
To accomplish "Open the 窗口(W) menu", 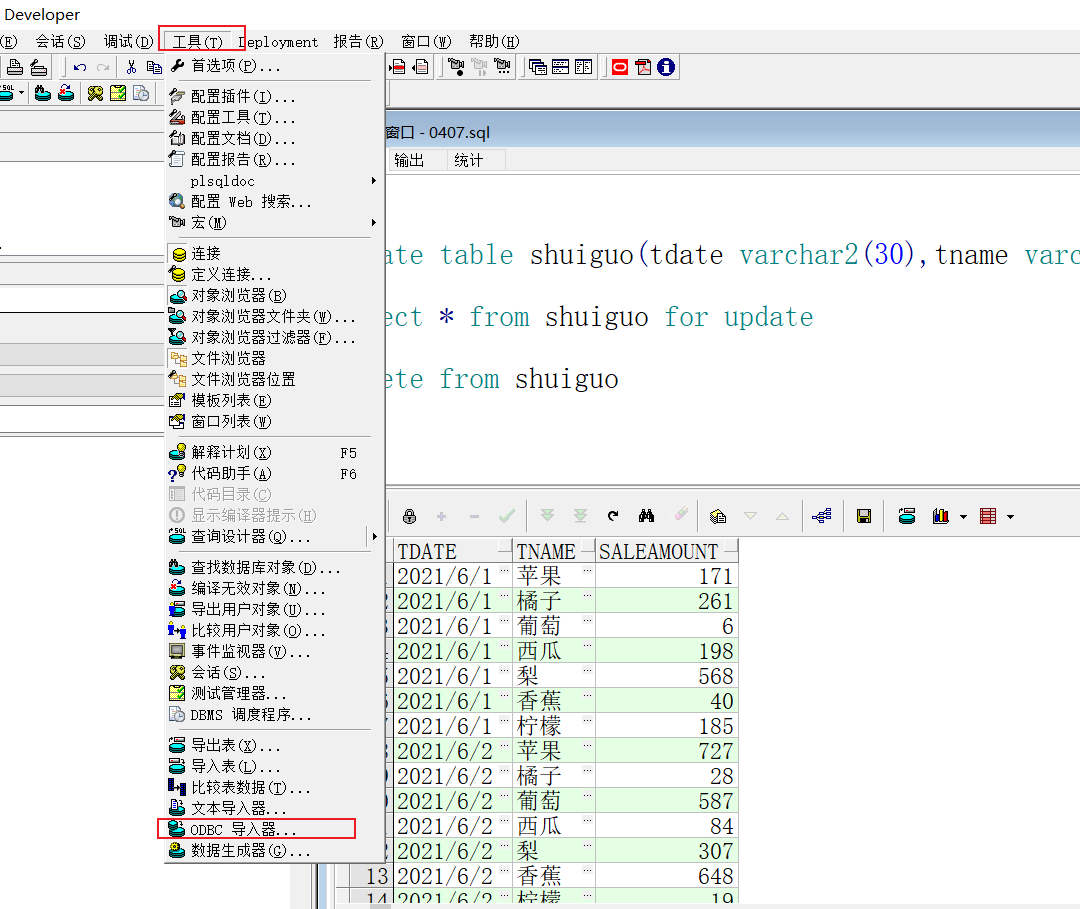I will click(426, 41).
